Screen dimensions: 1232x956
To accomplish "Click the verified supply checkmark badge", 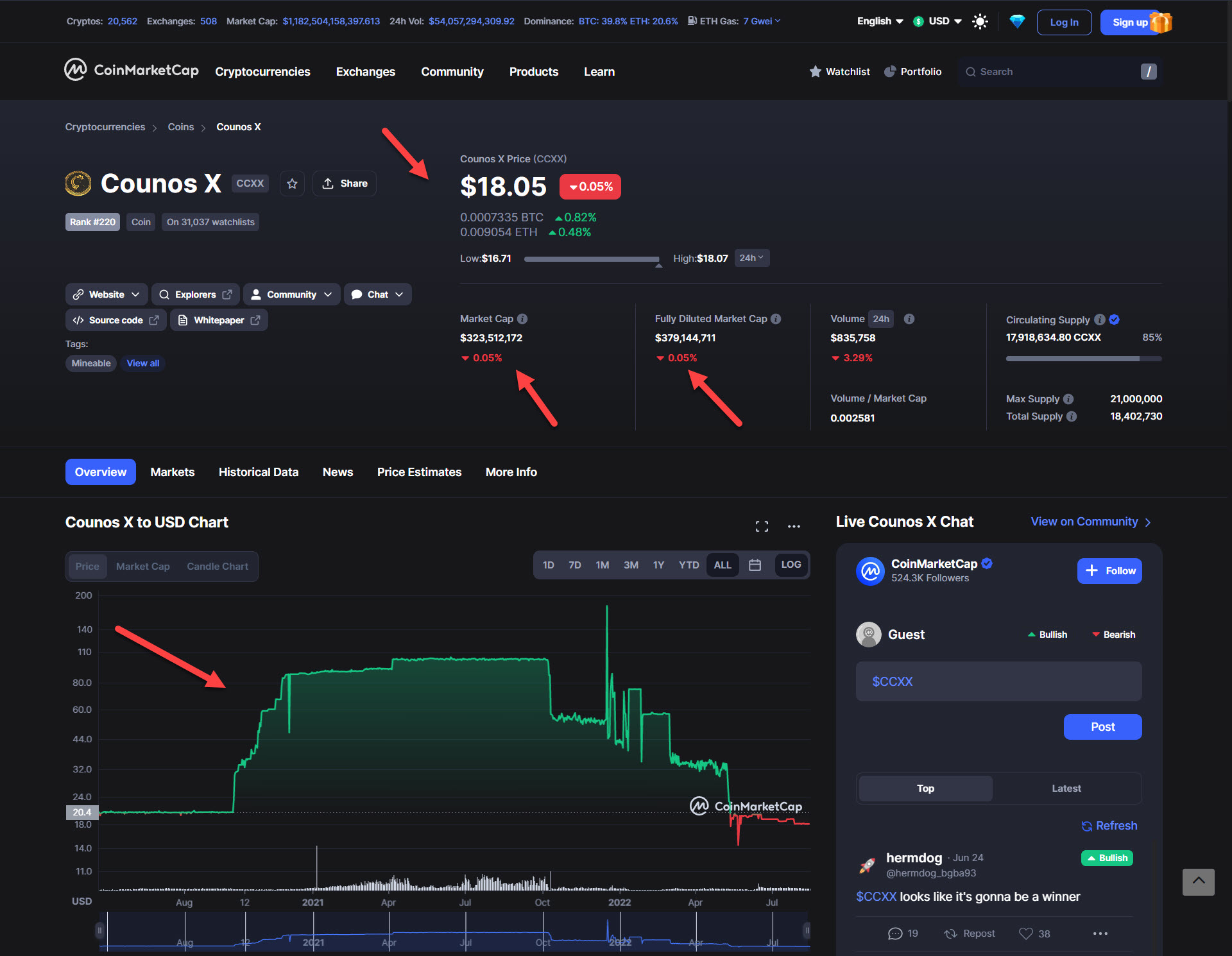I will click(1115, 320).
